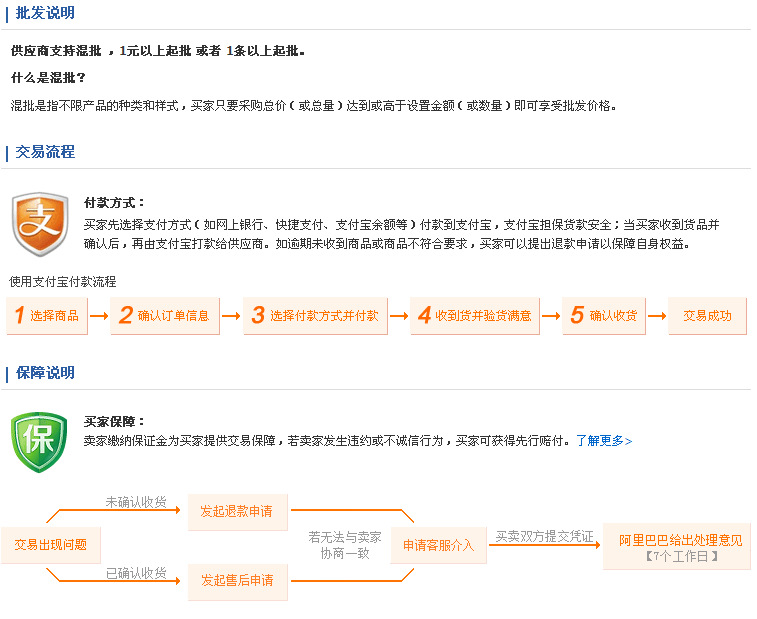
Task: Click the 买卖双方提交凭证 arrow label
Action: [544, 536]
